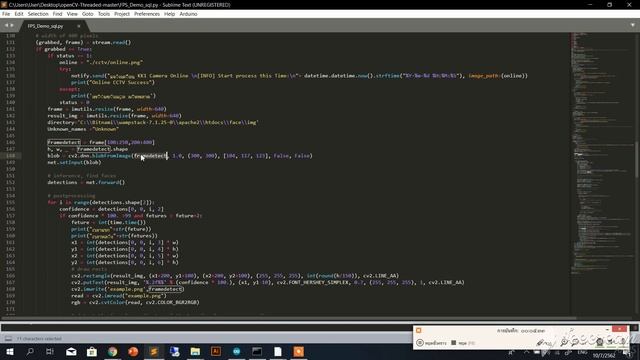Click the orange screen recorder taskbar icon

pos(299,352)
